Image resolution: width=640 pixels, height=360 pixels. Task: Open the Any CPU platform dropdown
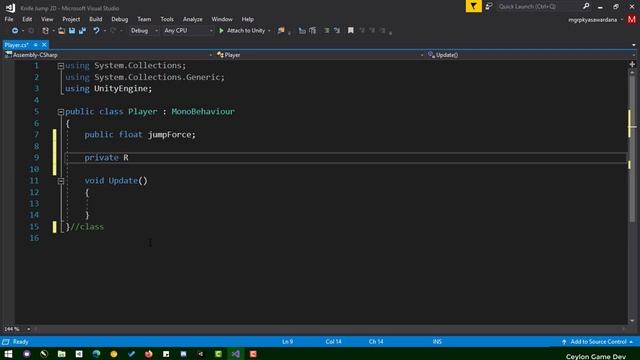tap(188, 31)
